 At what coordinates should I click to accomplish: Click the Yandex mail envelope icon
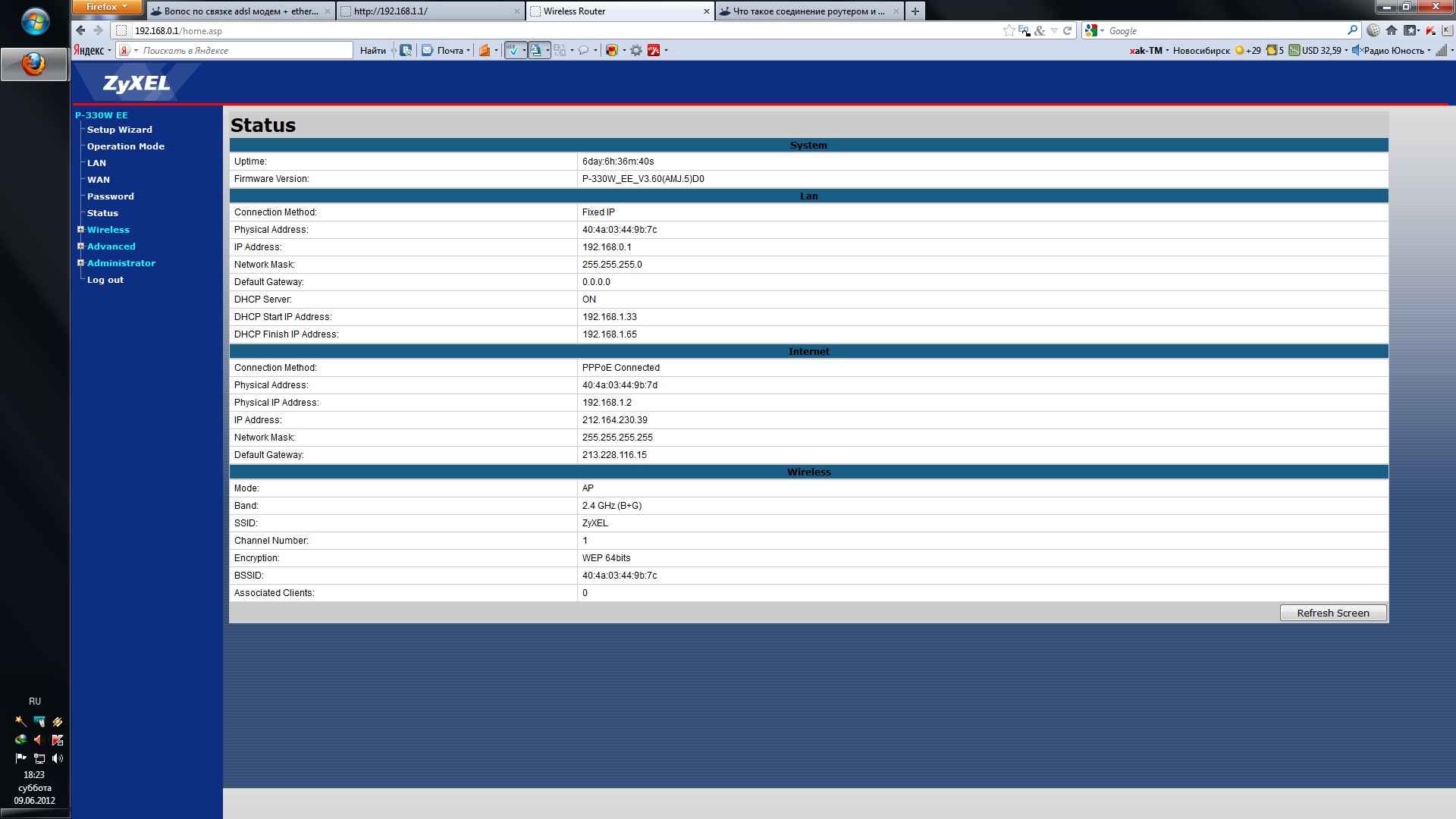pyautogui.click(x=427, y=51)
